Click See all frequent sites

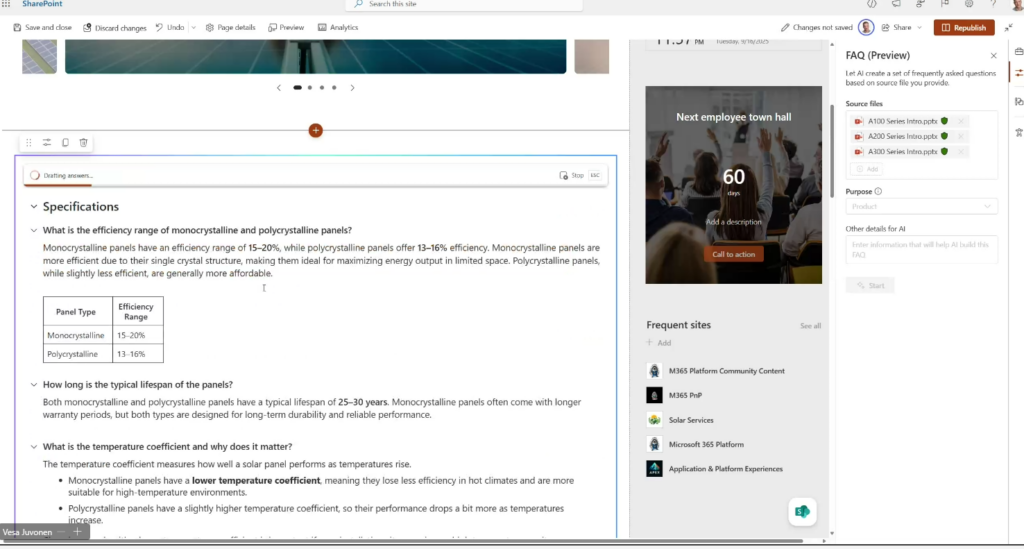(810, 326)
